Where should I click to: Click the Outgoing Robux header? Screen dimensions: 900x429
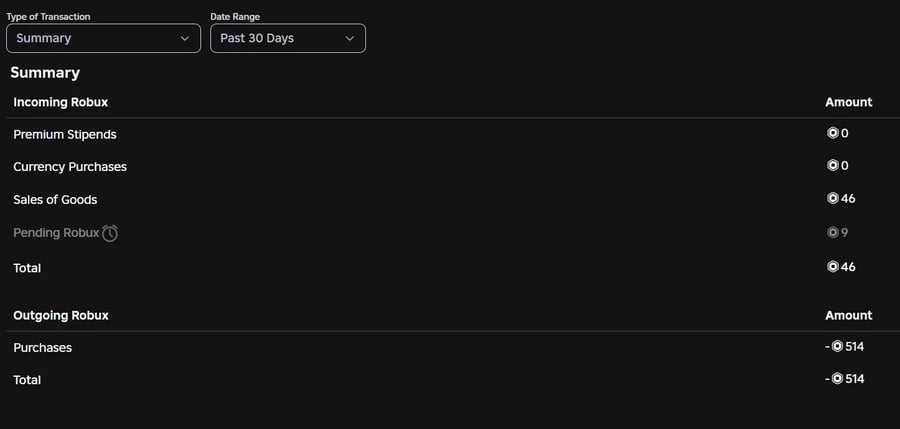[61, 315]
